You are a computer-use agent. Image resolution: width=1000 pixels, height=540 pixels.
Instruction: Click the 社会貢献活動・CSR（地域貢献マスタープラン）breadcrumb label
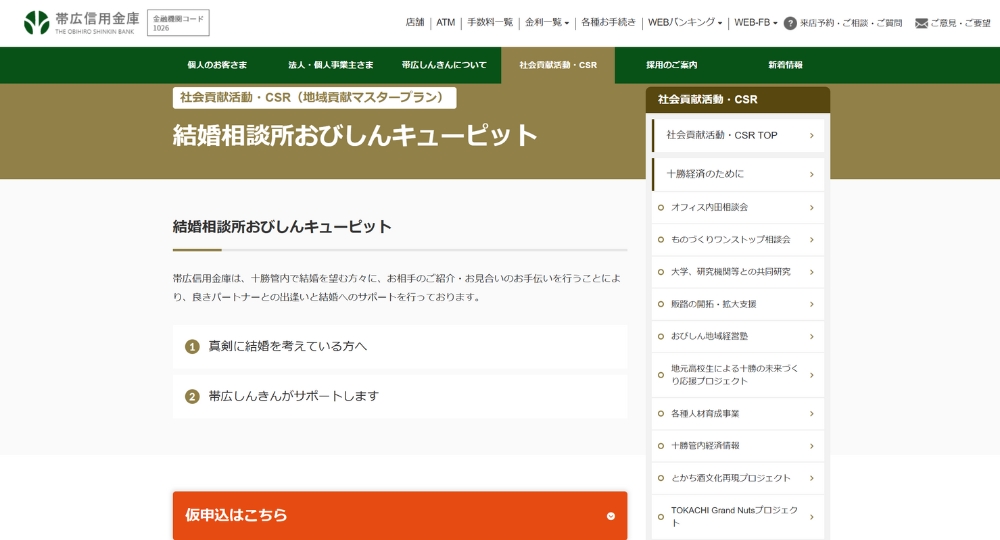click(x=314, y=98)
